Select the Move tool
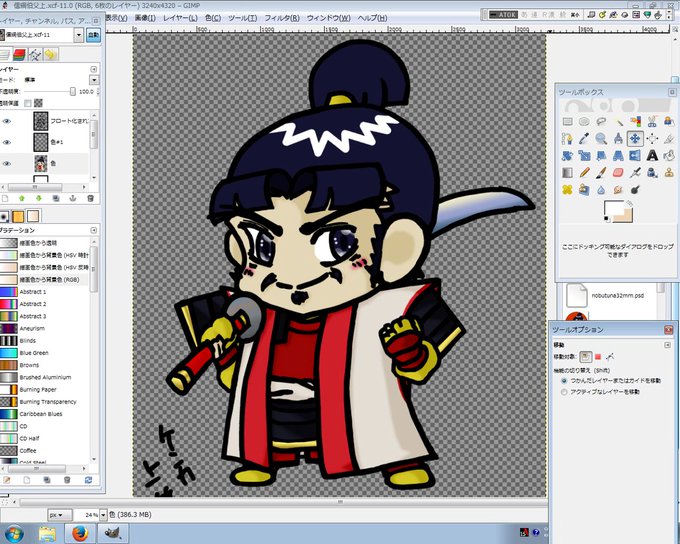680x544 pixels. click(635, 139)
